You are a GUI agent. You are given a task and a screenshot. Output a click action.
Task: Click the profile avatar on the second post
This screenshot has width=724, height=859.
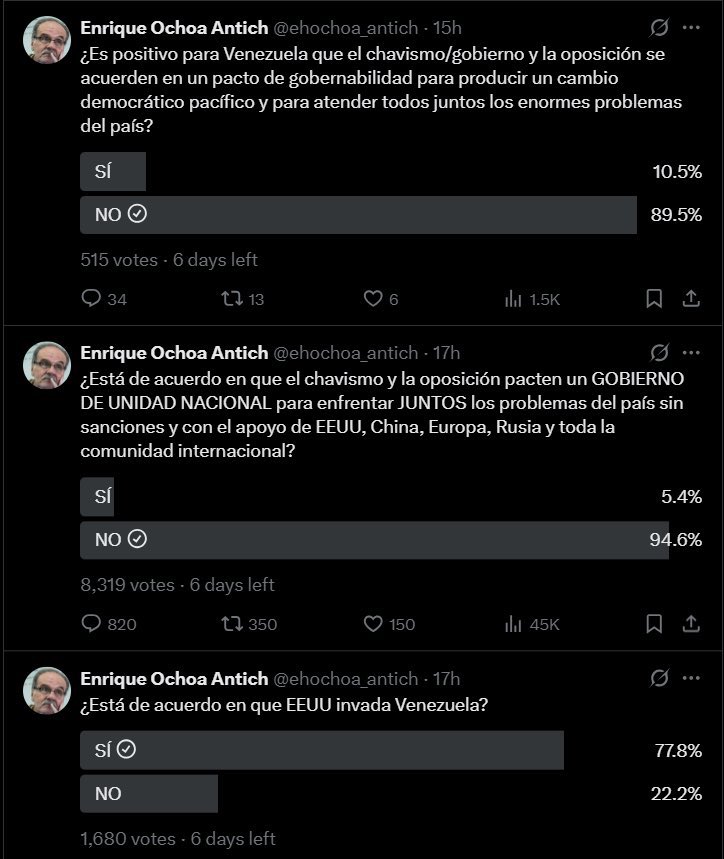click(x=46, y=366)
